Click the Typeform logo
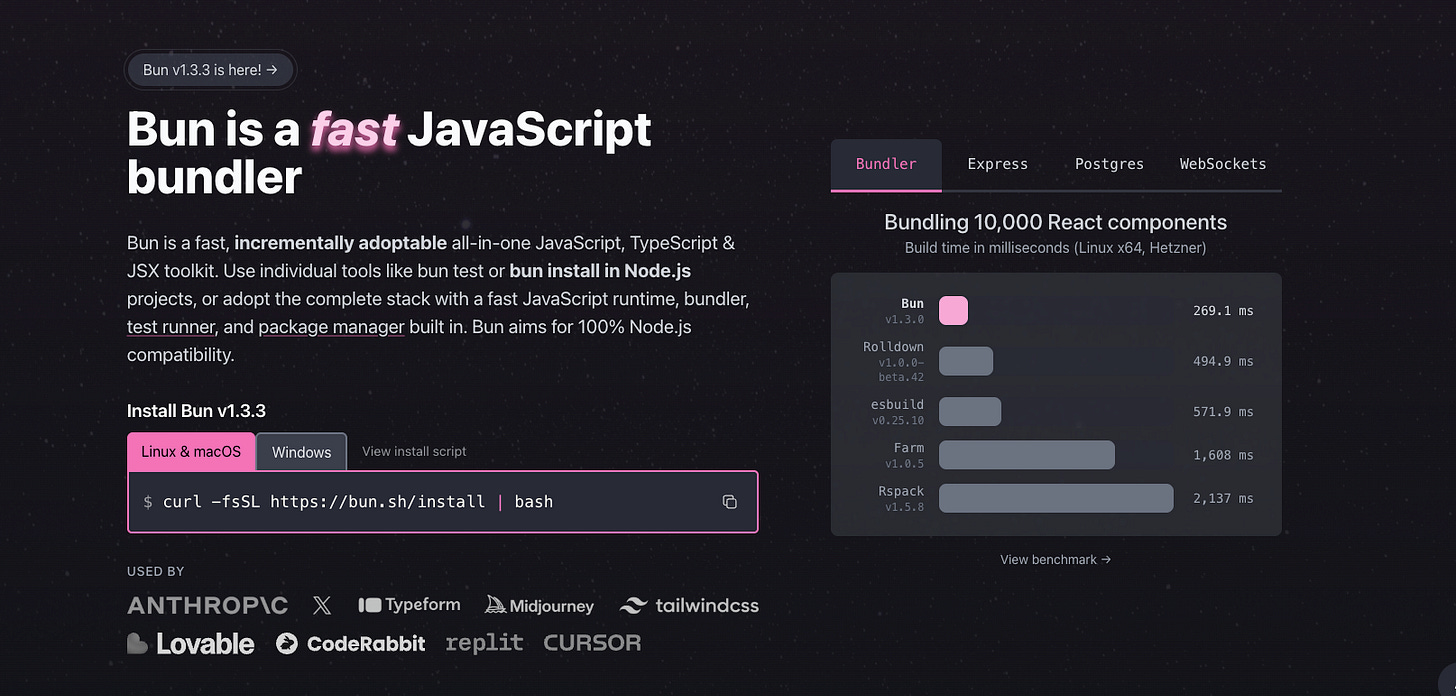Screen dimensions: 1456x696 click(x=409, y=605)
